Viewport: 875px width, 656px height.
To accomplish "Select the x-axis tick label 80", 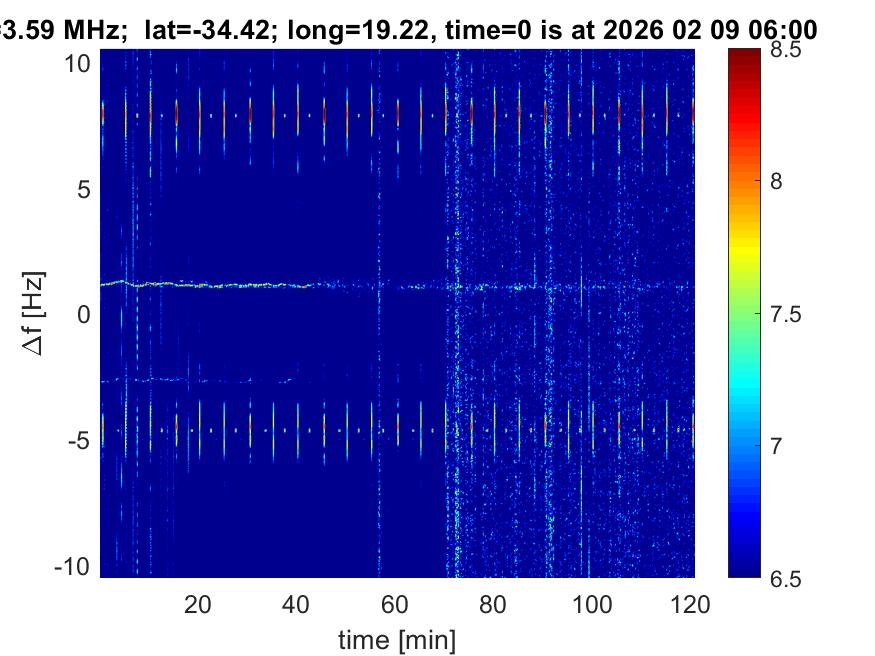I will pyautogui.click(x=494, y=604).
